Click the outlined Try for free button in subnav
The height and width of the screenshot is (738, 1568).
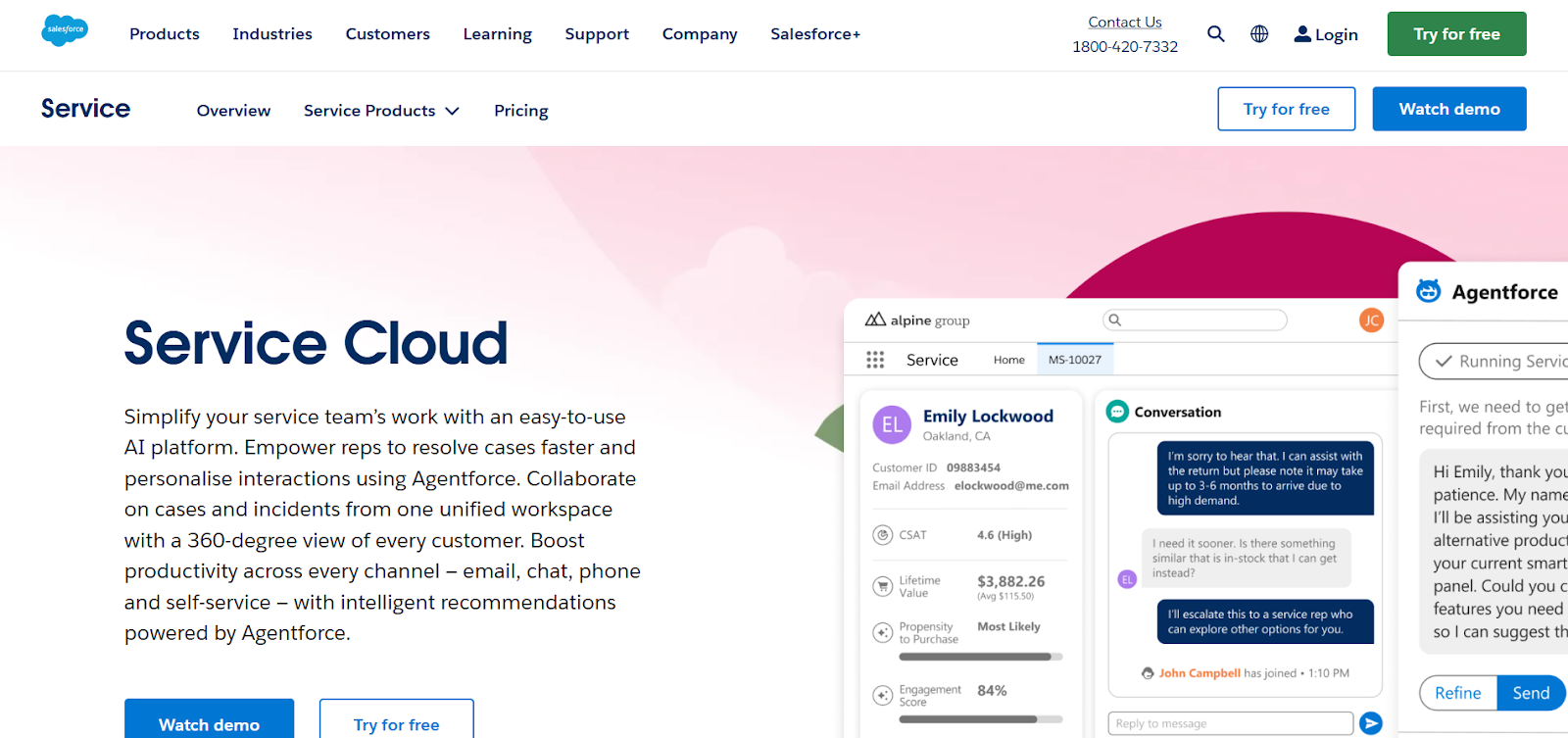(1286, 109)
